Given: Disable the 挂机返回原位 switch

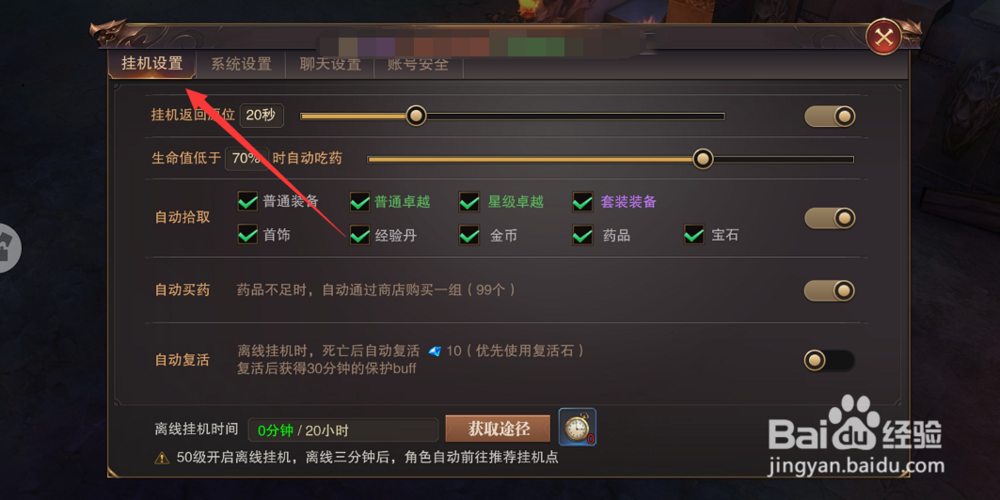Looking at the screenshot, I should pyautogui.click(x=829, y=116).
